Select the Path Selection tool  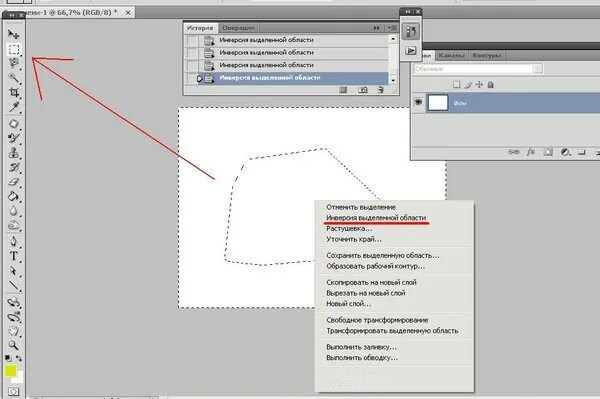click(14, 271)
